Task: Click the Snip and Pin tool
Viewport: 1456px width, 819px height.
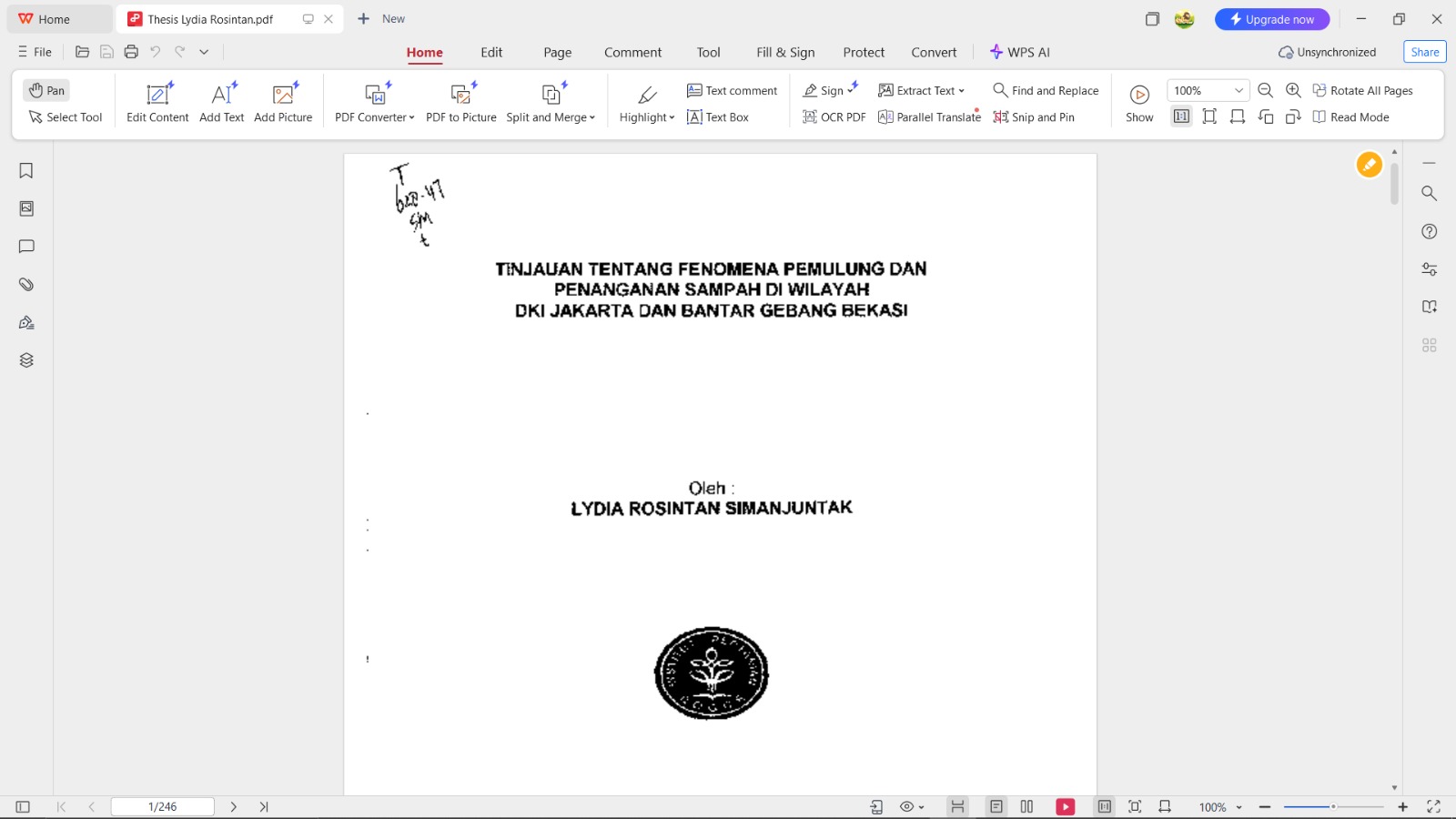Action: 1034,117
